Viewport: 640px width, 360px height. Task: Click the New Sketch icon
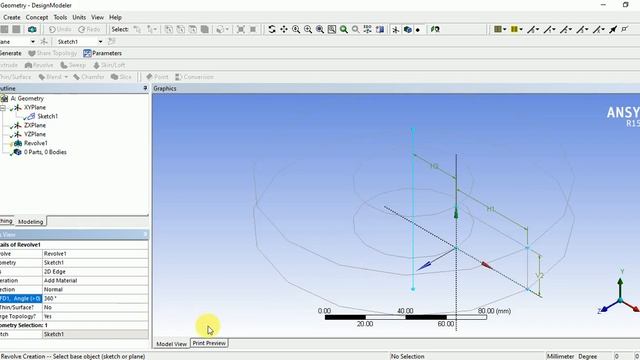[x=112, y=42]
